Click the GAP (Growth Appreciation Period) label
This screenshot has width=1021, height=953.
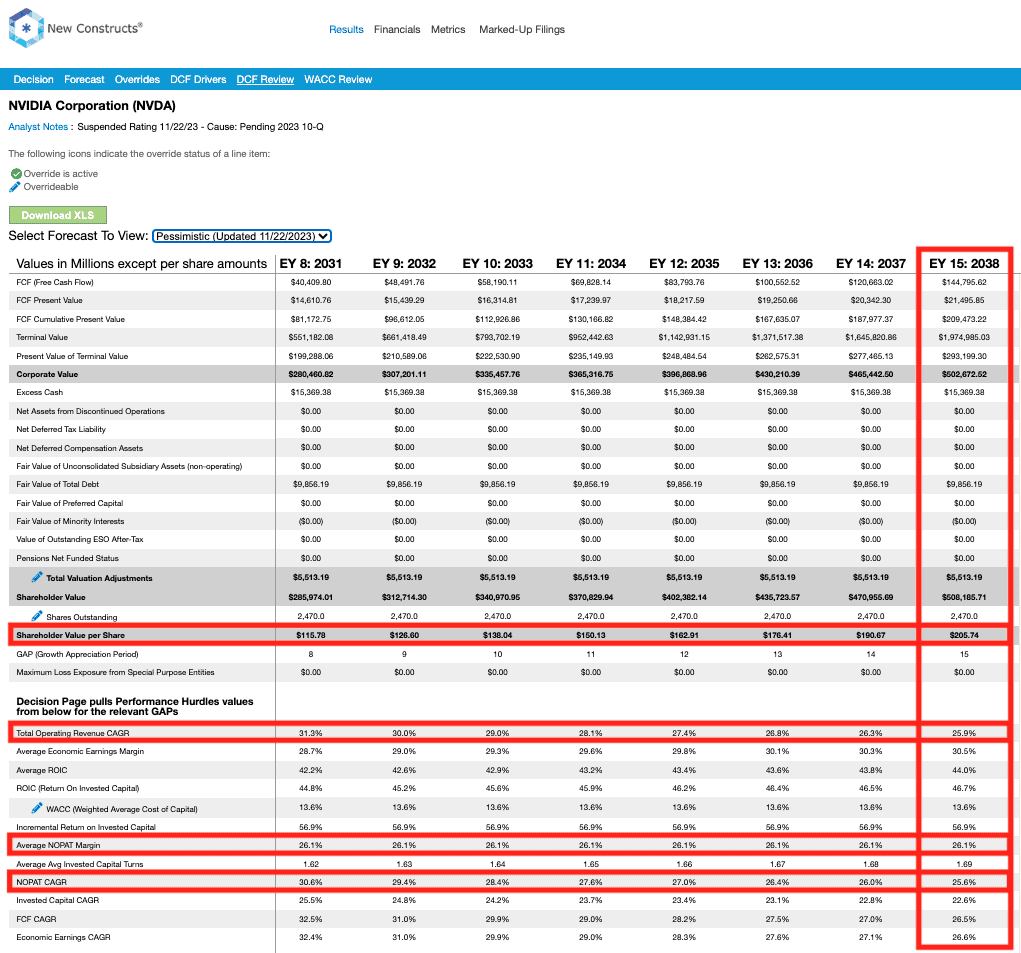pos(77,654)
